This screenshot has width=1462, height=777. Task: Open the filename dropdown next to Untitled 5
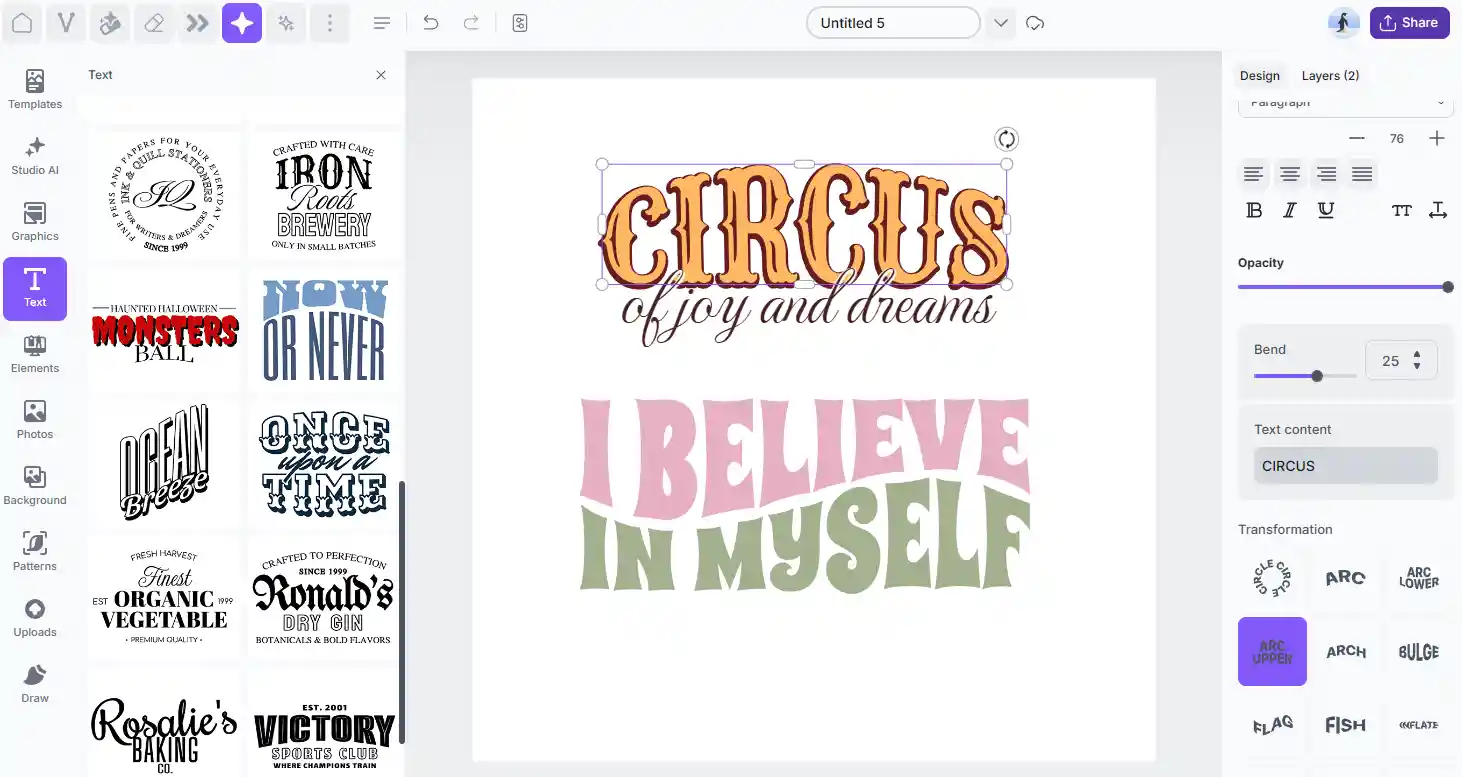(1000, 22)
